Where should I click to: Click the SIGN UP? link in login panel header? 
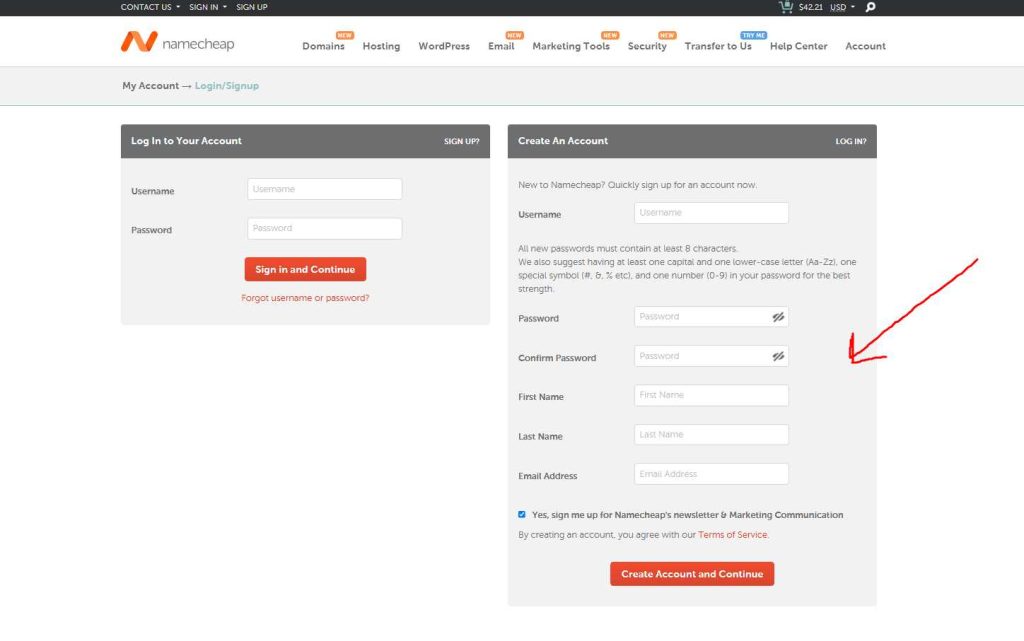(461, 142)
